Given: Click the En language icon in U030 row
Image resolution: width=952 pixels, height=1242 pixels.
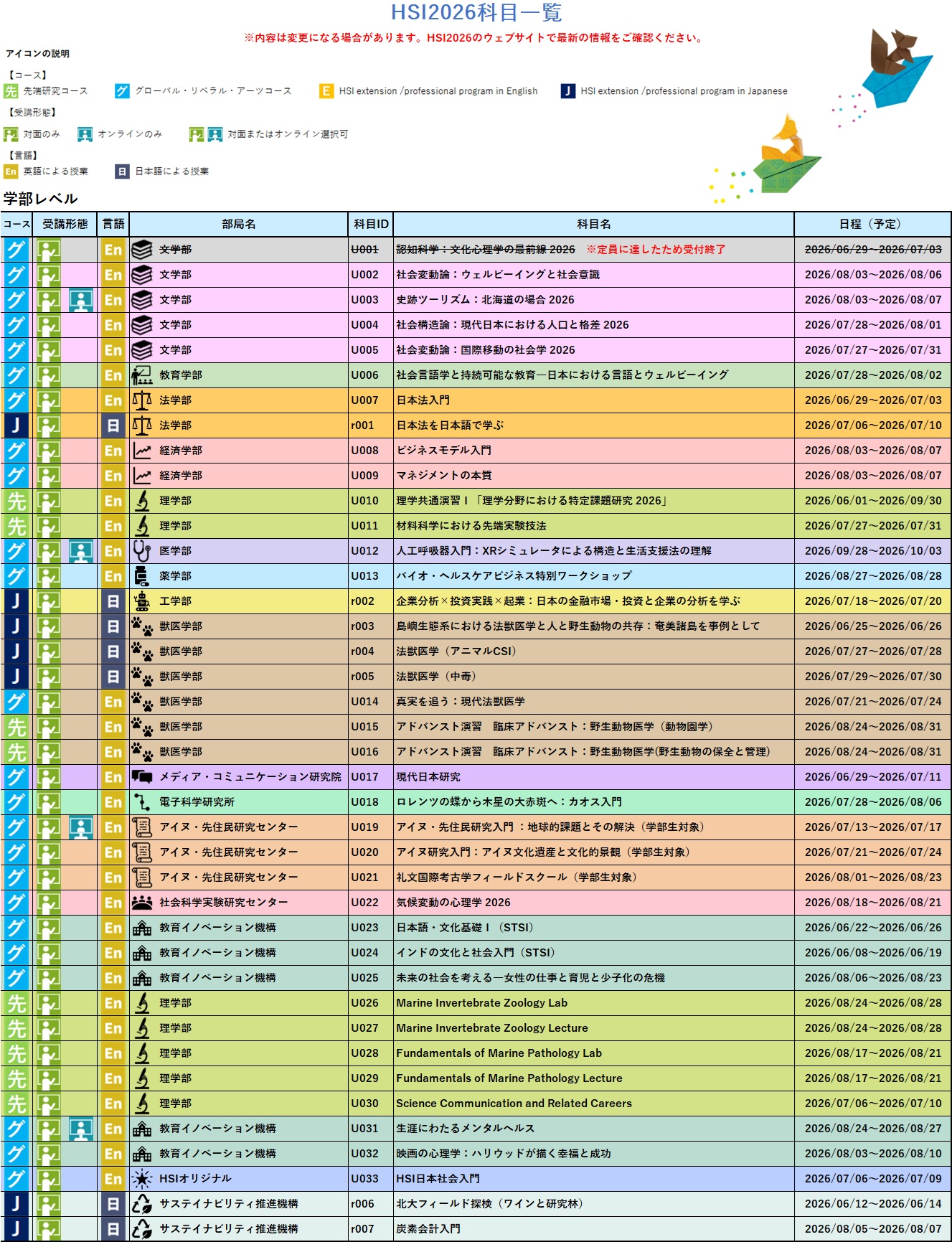Looking at the screenshot, I should click(x=113, y=1104).
